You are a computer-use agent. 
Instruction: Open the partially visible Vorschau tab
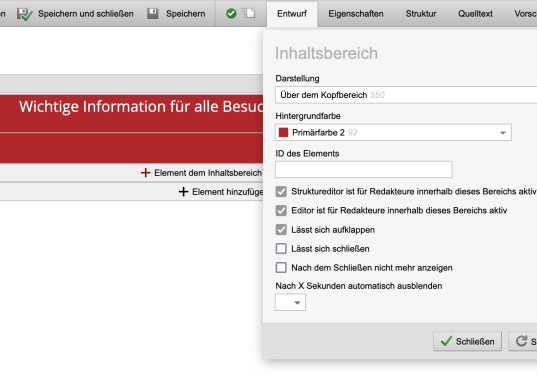[525, 14]
